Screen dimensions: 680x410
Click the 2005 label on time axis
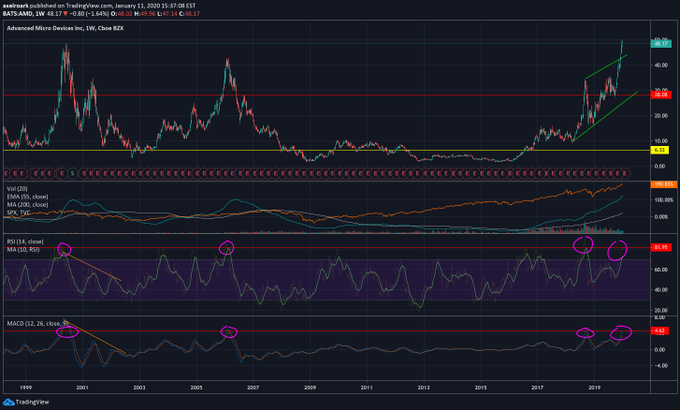pyautogui.click(x=196, y=387)
